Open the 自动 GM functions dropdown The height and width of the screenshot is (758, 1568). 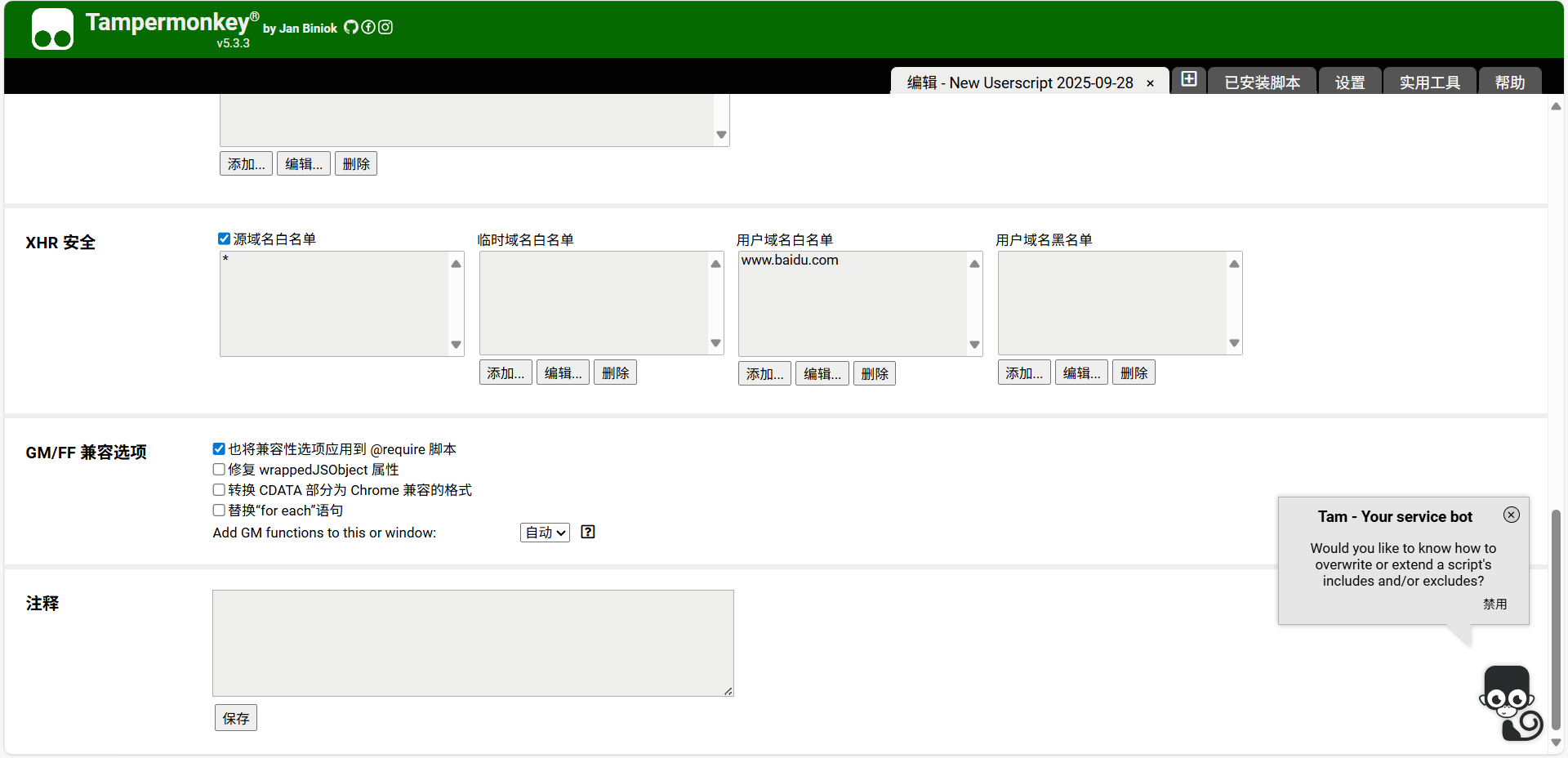tap(545, 533)
